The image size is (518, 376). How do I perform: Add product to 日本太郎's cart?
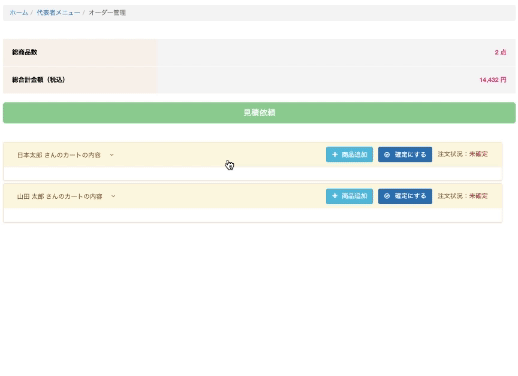[x=349, y=155]
